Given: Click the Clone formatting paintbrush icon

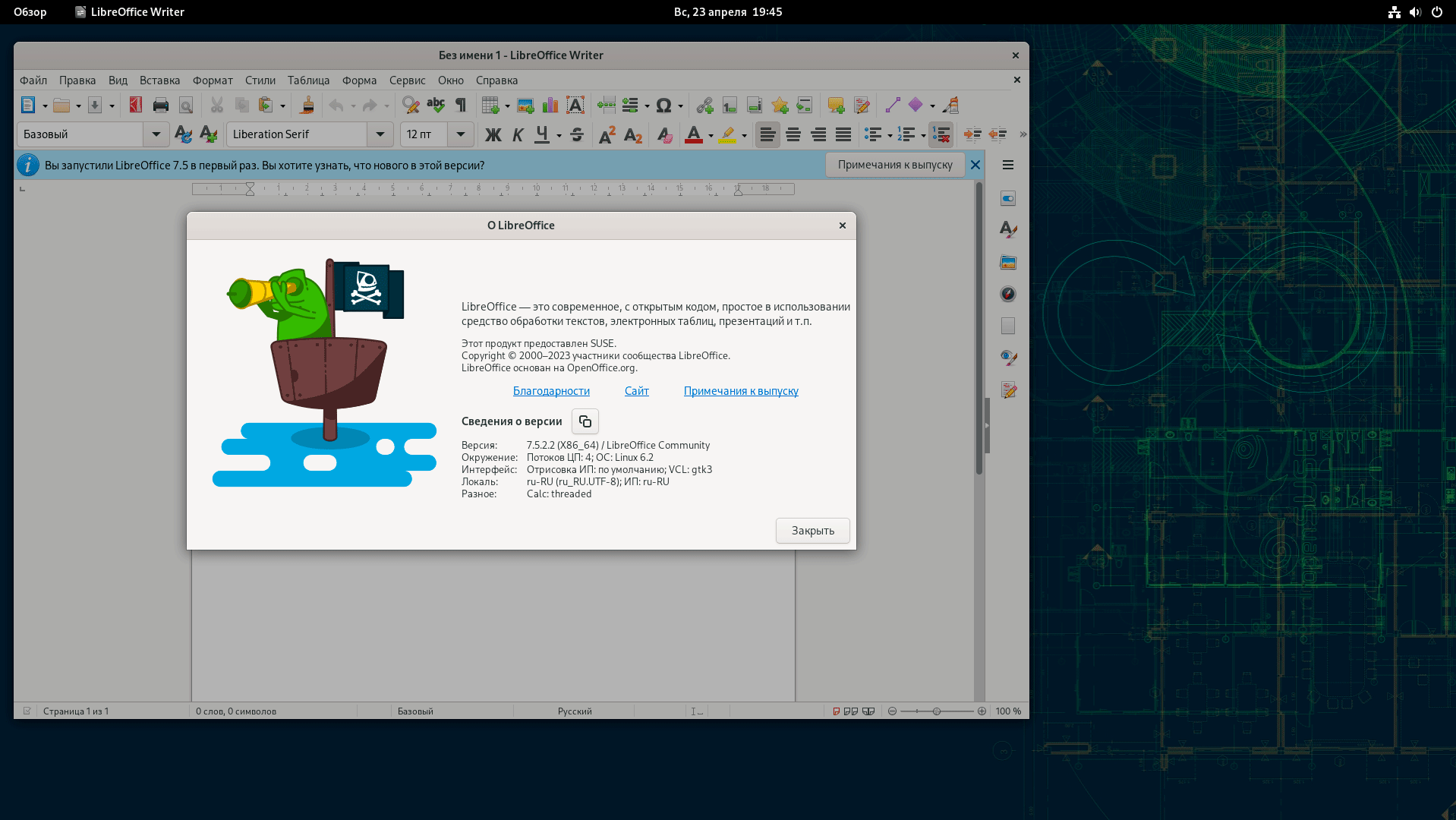Looking at the screenshot, I should point(307,106).
